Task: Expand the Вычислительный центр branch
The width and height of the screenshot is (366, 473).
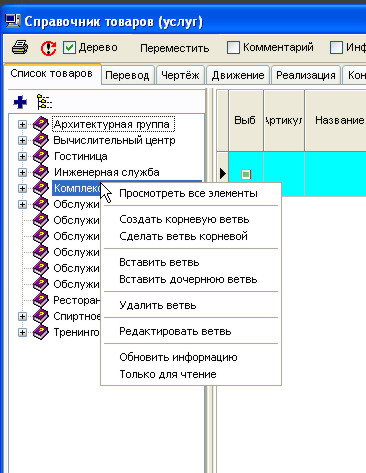Action: [22, 141]
